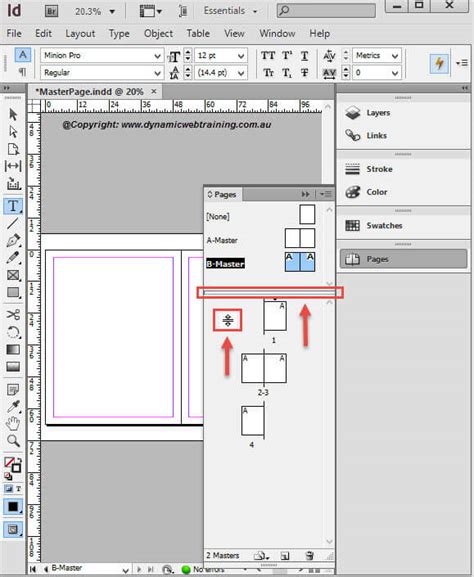The width and height of the screenshot is (474, 577).
Task: Select the Direct Selection tool
Action: click(13, 131)
